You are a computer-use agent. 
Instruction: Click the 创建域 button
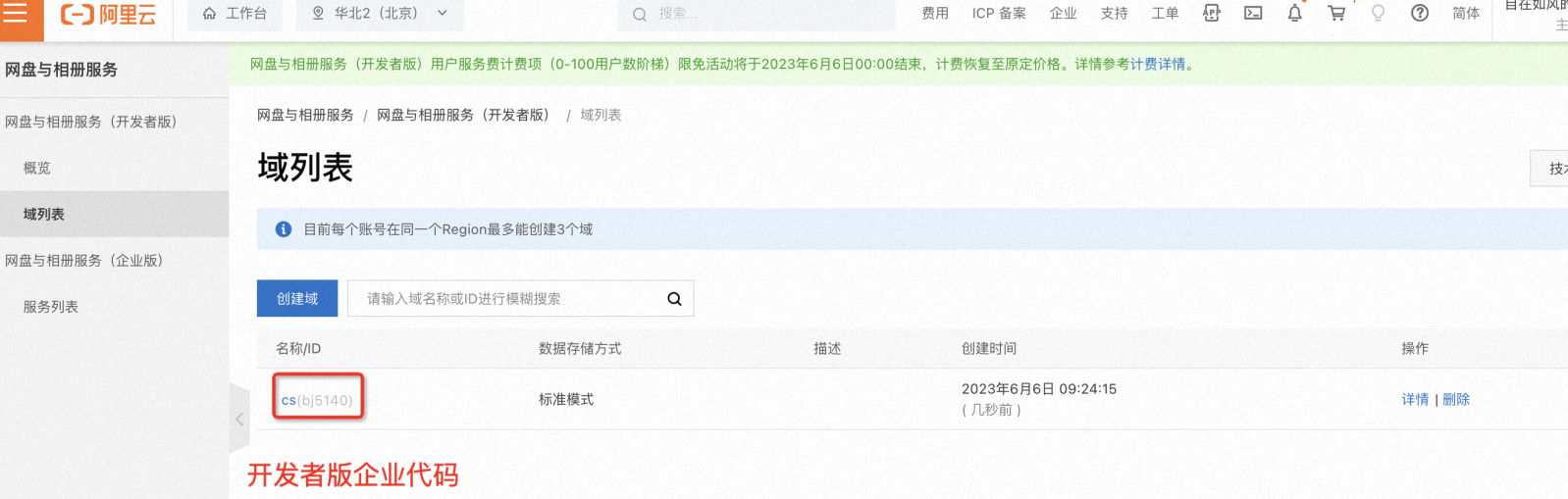(297, 298)
